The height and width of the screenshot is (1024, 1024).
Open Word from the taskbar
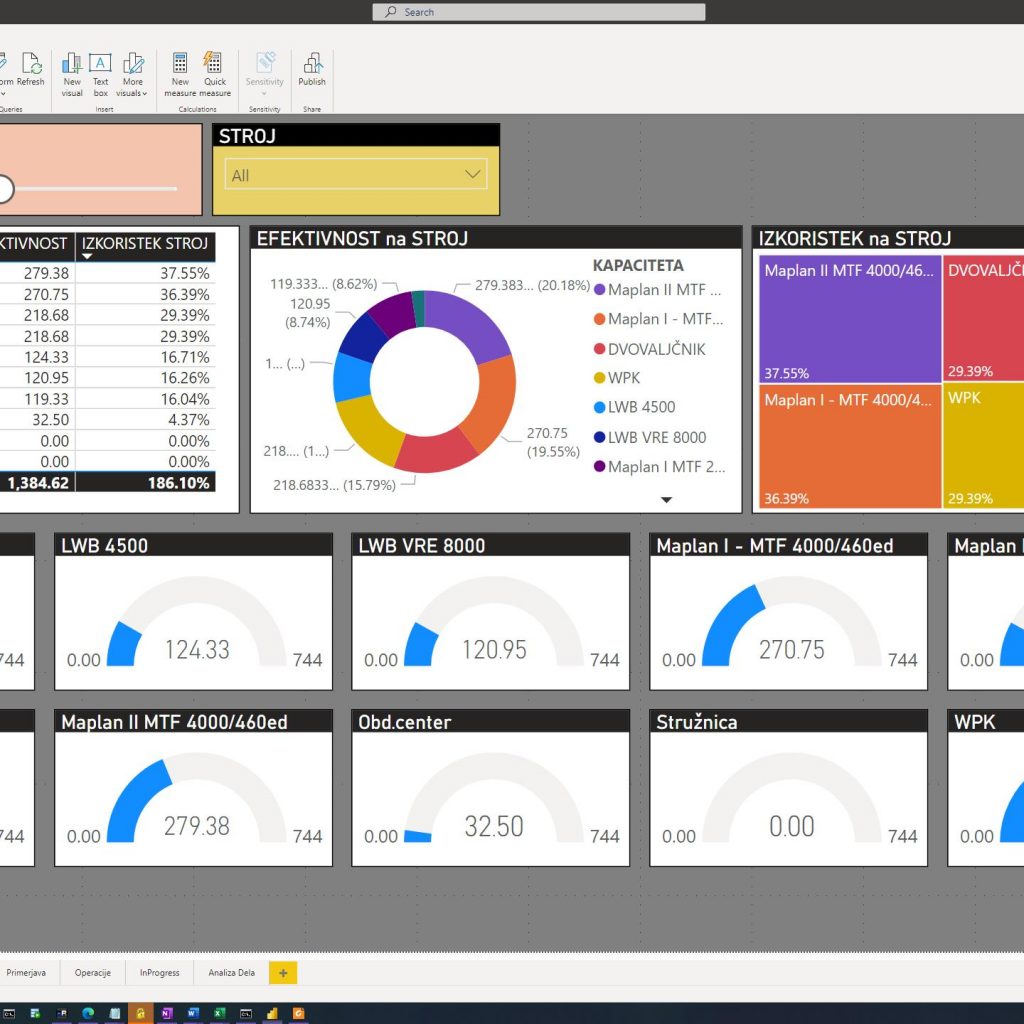click(x=193, y=1014)
